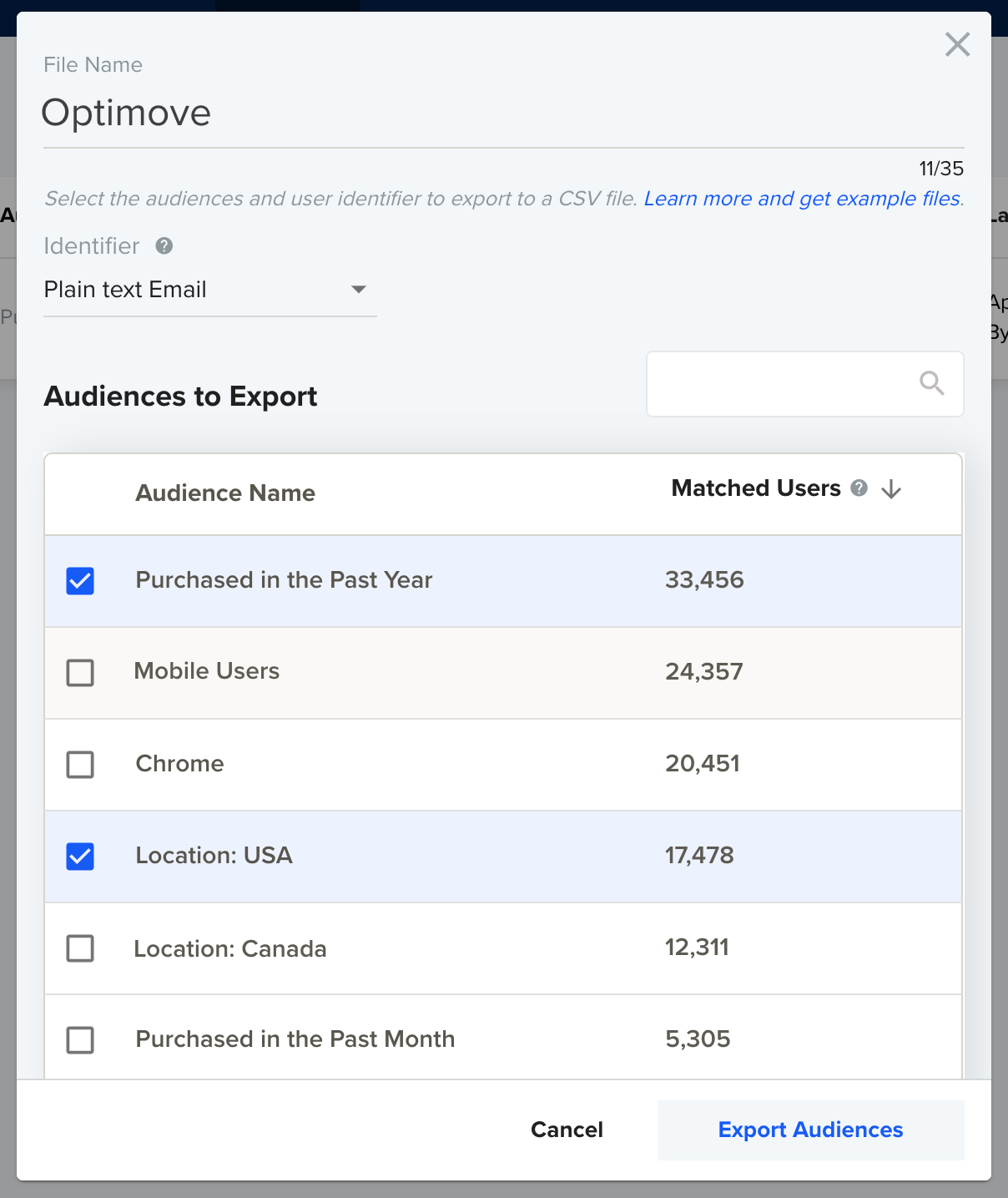Click the Mobile Users audience name
This screenshot has width=1008, height=1198.
[x=207, y=671]
